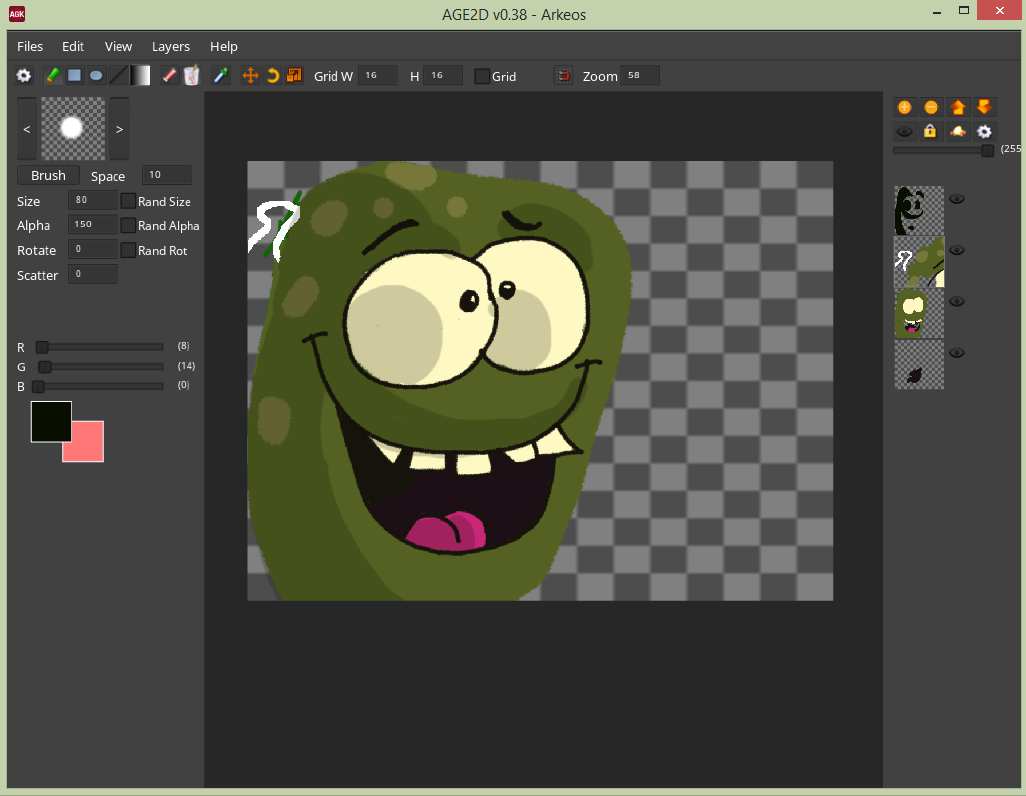This screenshot has height=796, width=1026.
Task: Go to previous brush shape arrow
Action: 27,129
